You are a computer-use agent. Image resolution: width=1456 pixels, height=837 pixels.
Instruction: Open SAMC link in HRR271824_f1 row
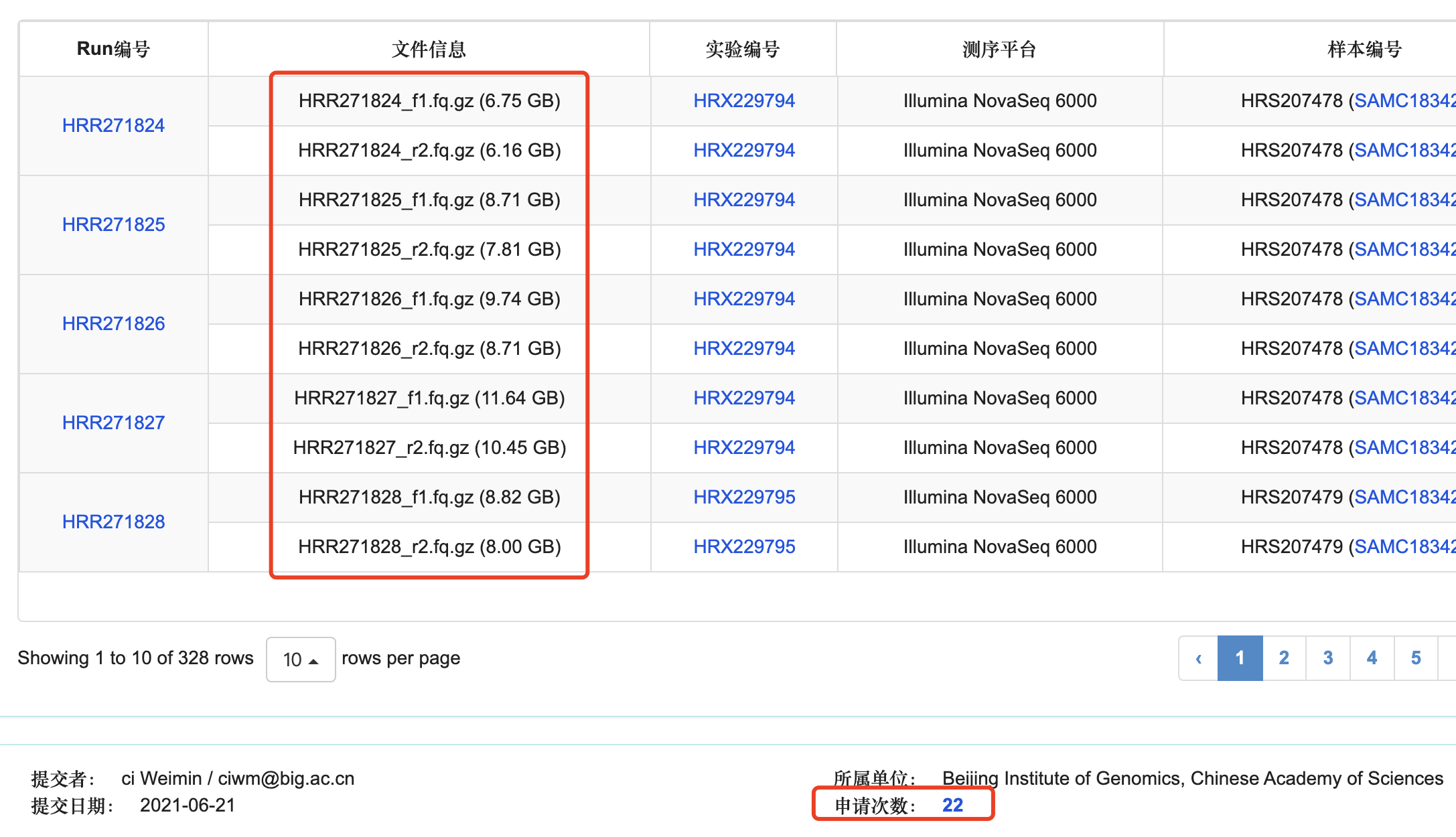coord(1404,100)
